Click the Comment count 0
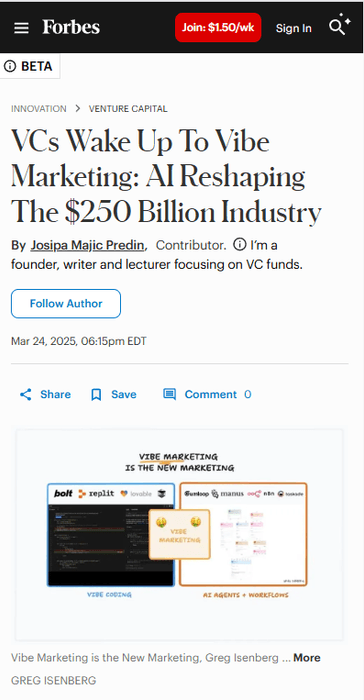 247,394
